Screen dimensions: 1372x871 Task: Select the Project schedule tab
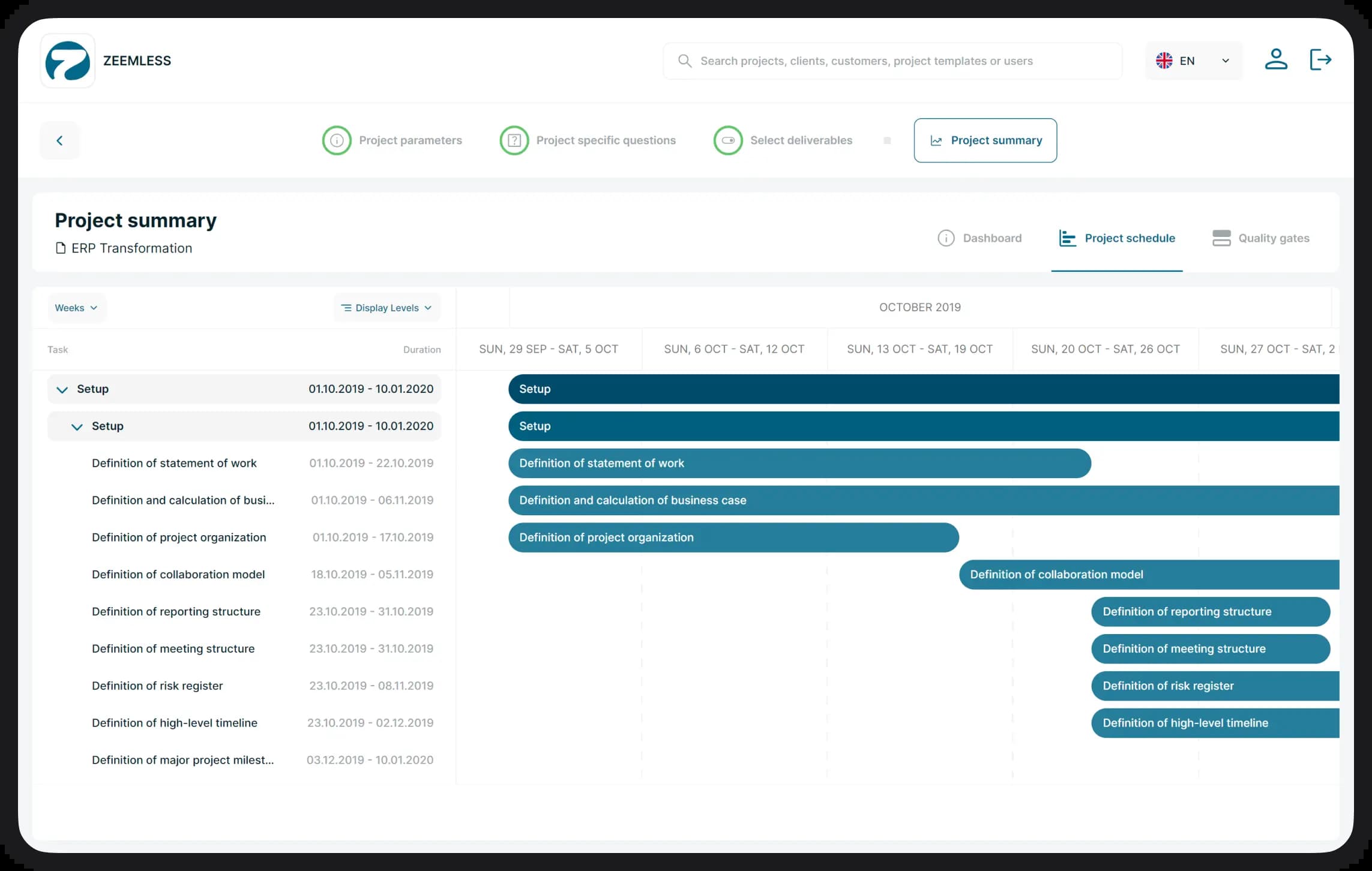click(1117, 238)
